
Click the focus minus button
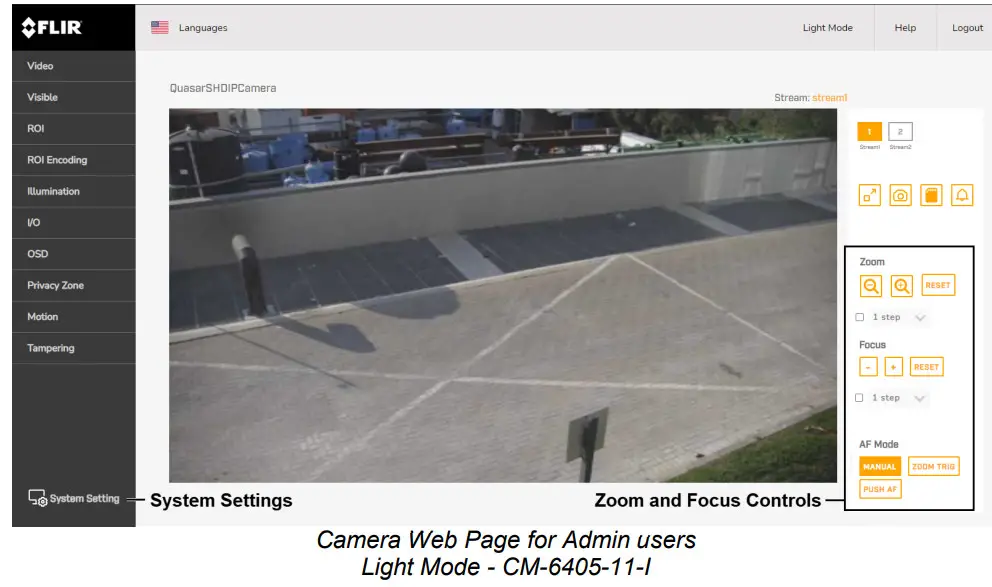tap(868, 367)
